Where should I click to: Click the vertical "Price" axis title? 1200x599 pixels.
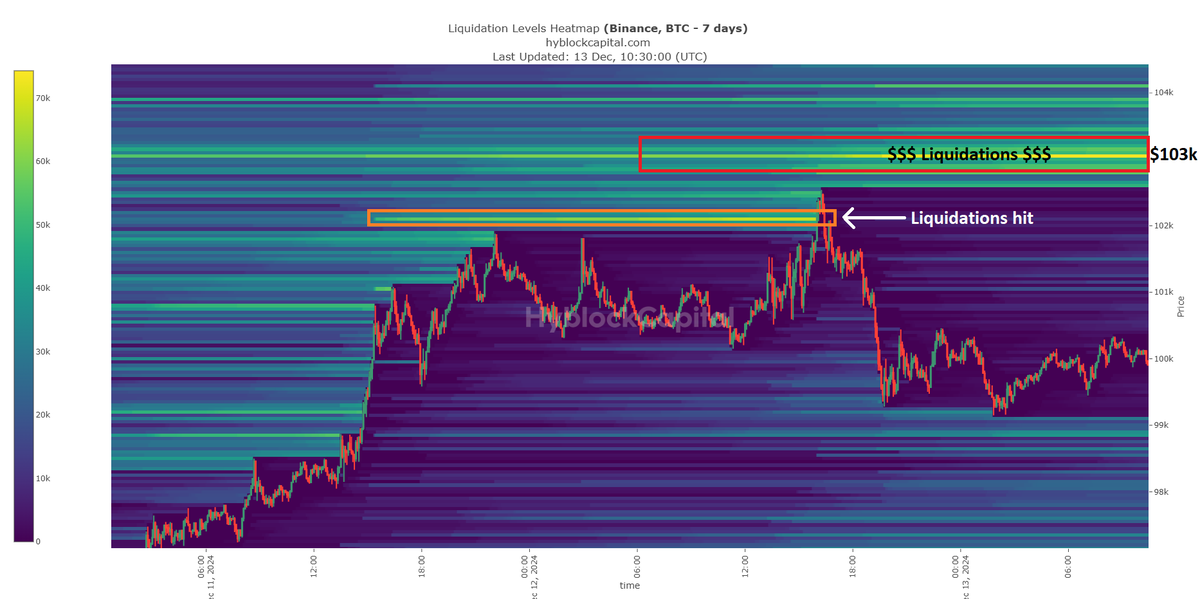click(1182, 306)
